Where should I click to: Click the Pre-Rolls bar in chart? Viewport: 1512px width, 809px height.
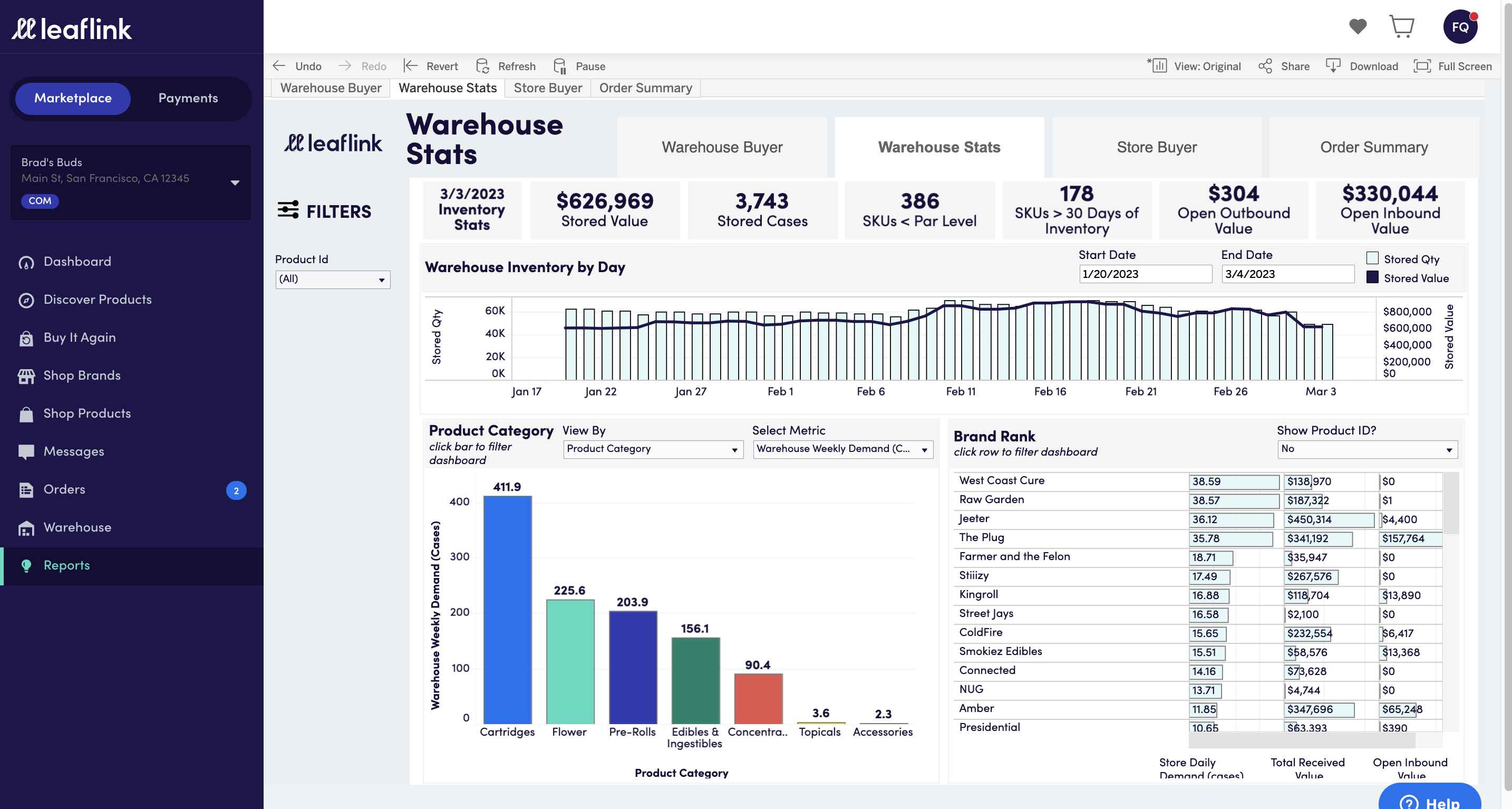tap(633, 667)
